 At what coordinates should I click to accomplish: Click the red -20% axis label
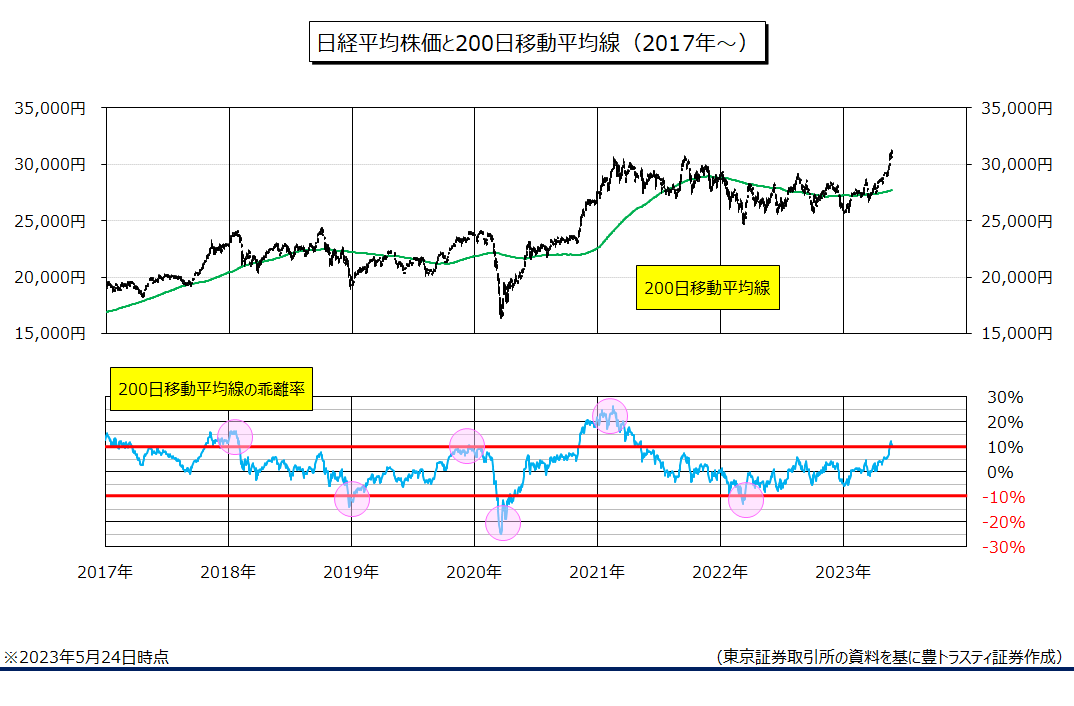coord(1003,522)
